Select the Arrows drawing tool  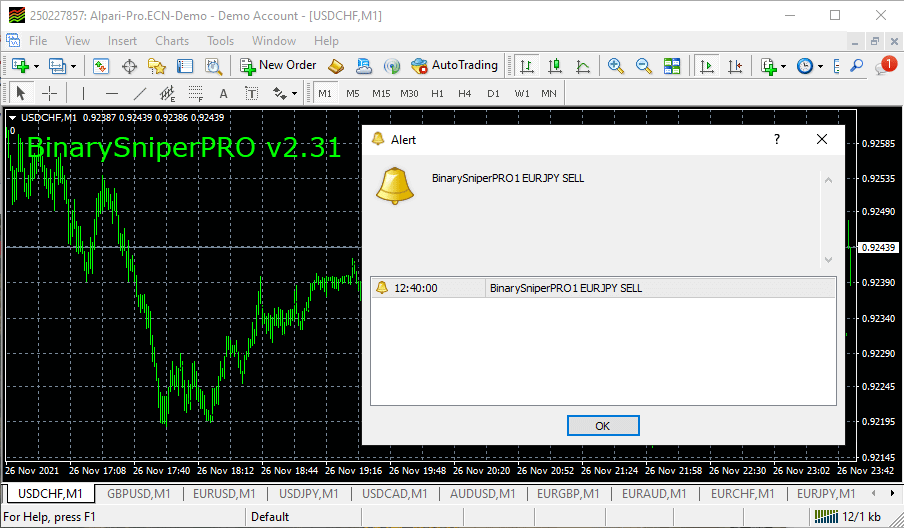[280, 93]
